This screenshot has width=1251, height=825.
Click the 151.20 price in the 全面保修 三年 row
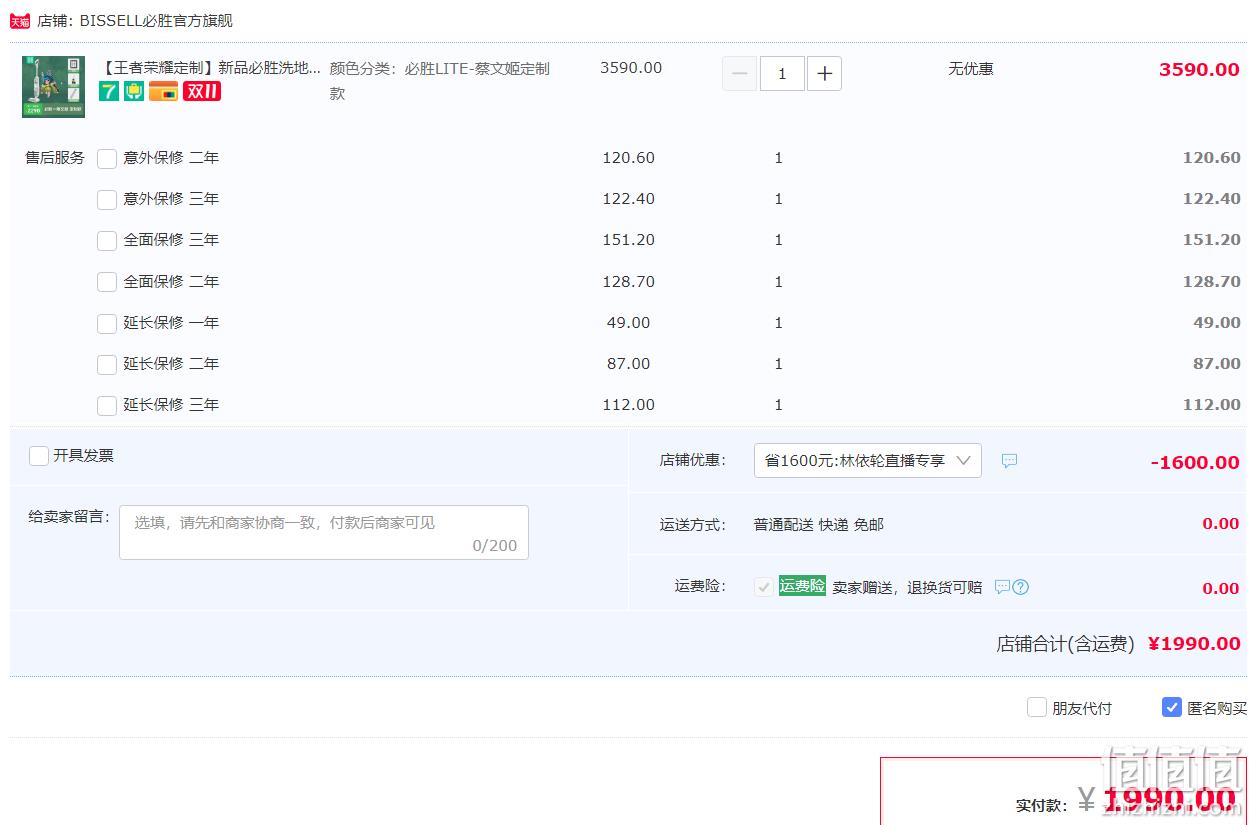click(x=628, y=240)
